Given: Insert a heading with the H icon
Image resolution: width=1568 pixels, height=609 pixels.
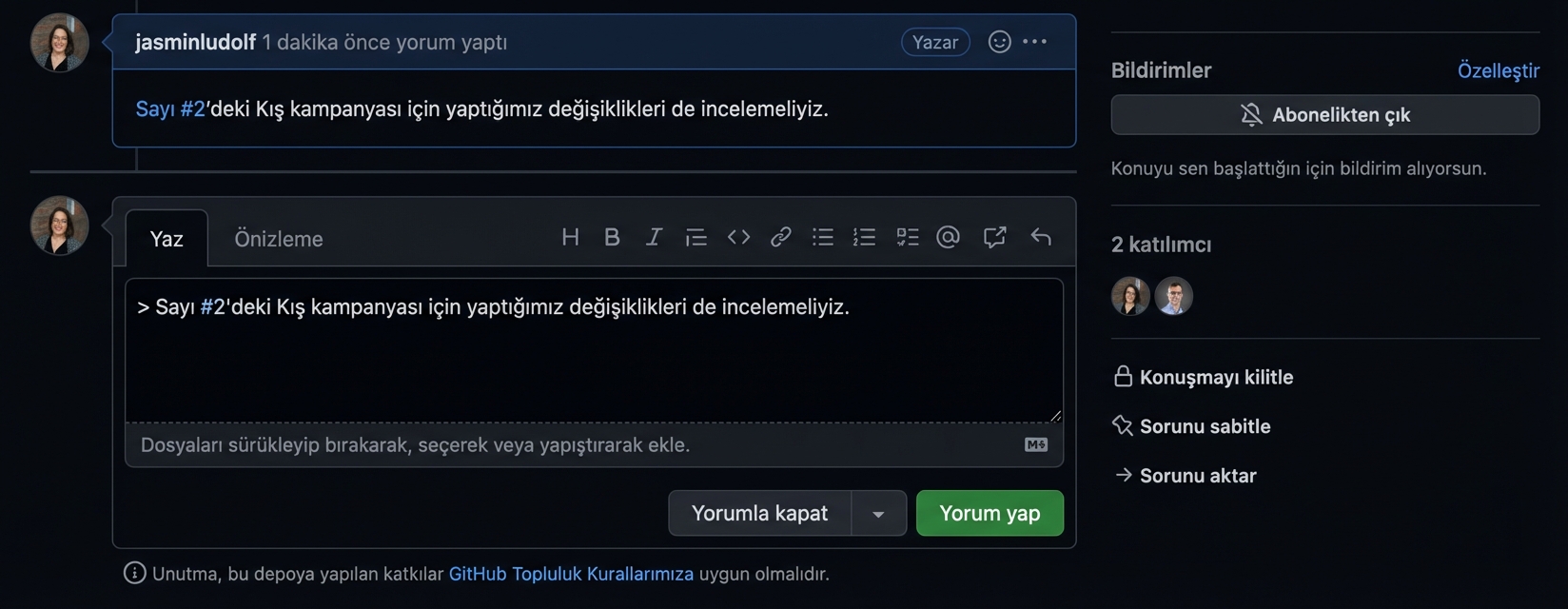Looking at the screenshot, I should pos(570,237).
